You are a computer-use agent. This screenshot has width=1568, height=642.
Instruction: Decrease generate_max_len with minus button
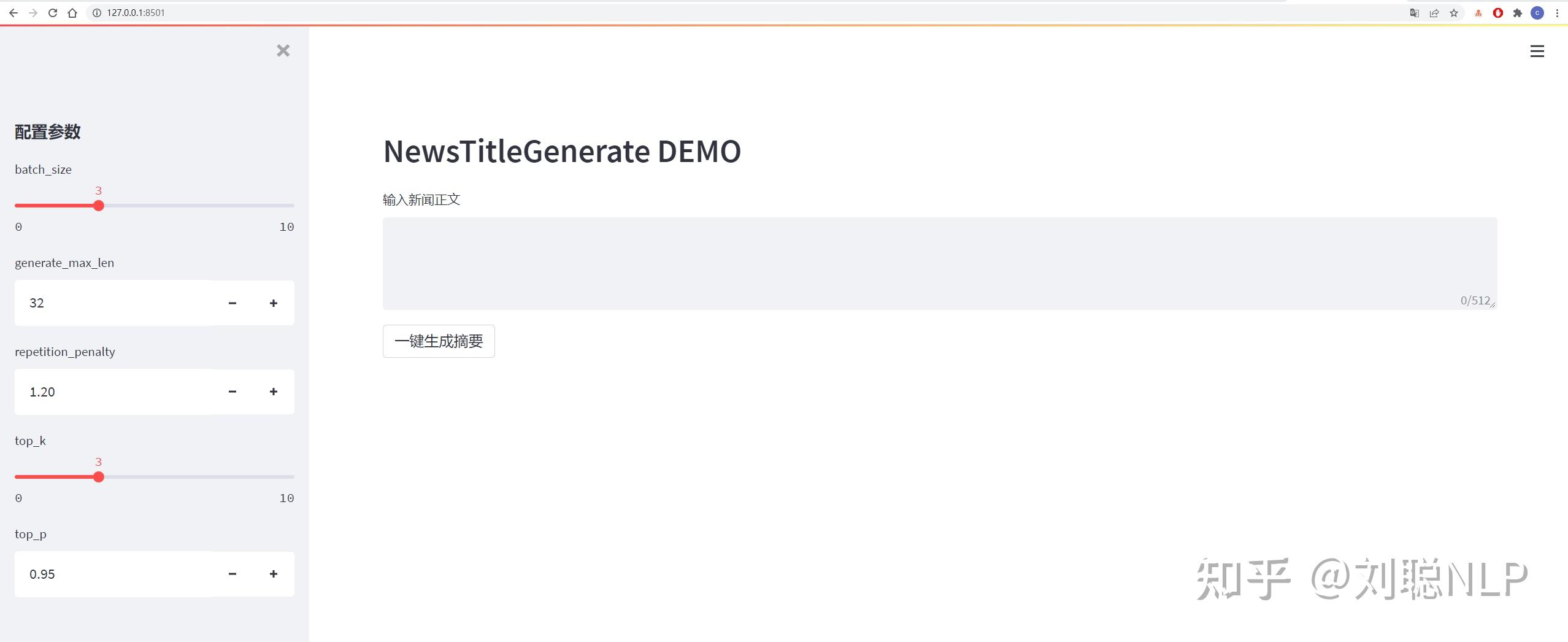point(233,303)
